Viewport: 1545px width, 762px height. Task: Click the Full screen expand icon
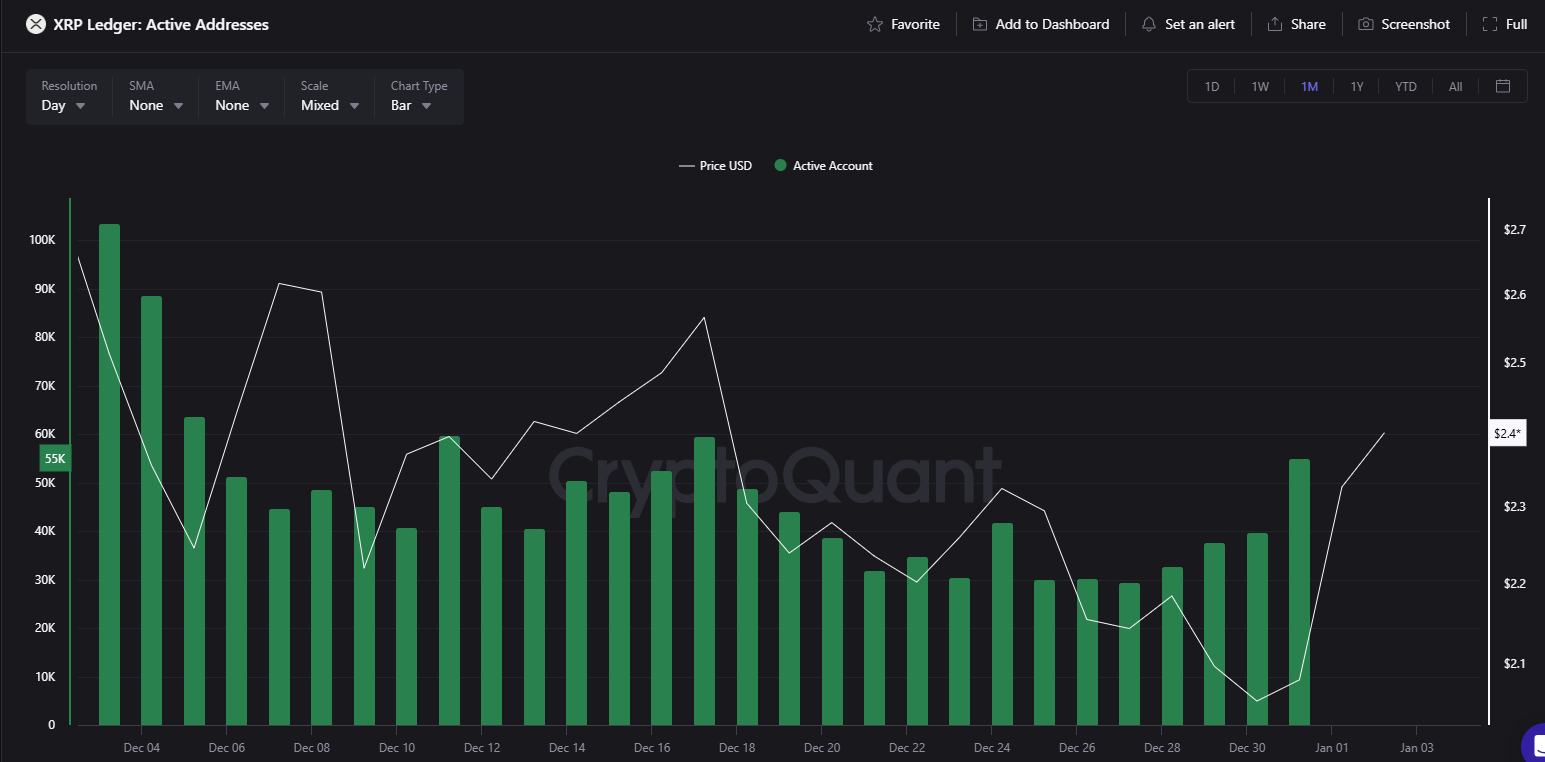click(1490, 24)
